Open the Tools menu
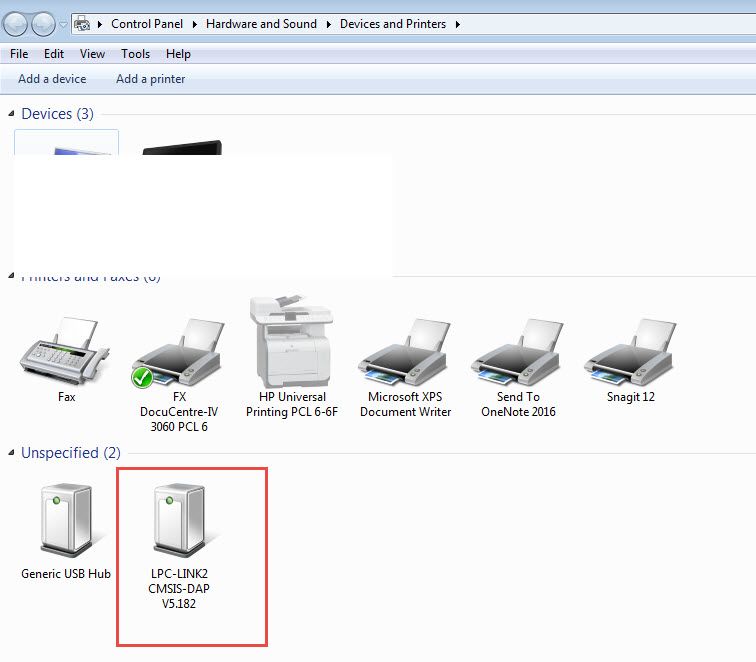This screenshot has height=662, width=756. (x=135, y=54)
